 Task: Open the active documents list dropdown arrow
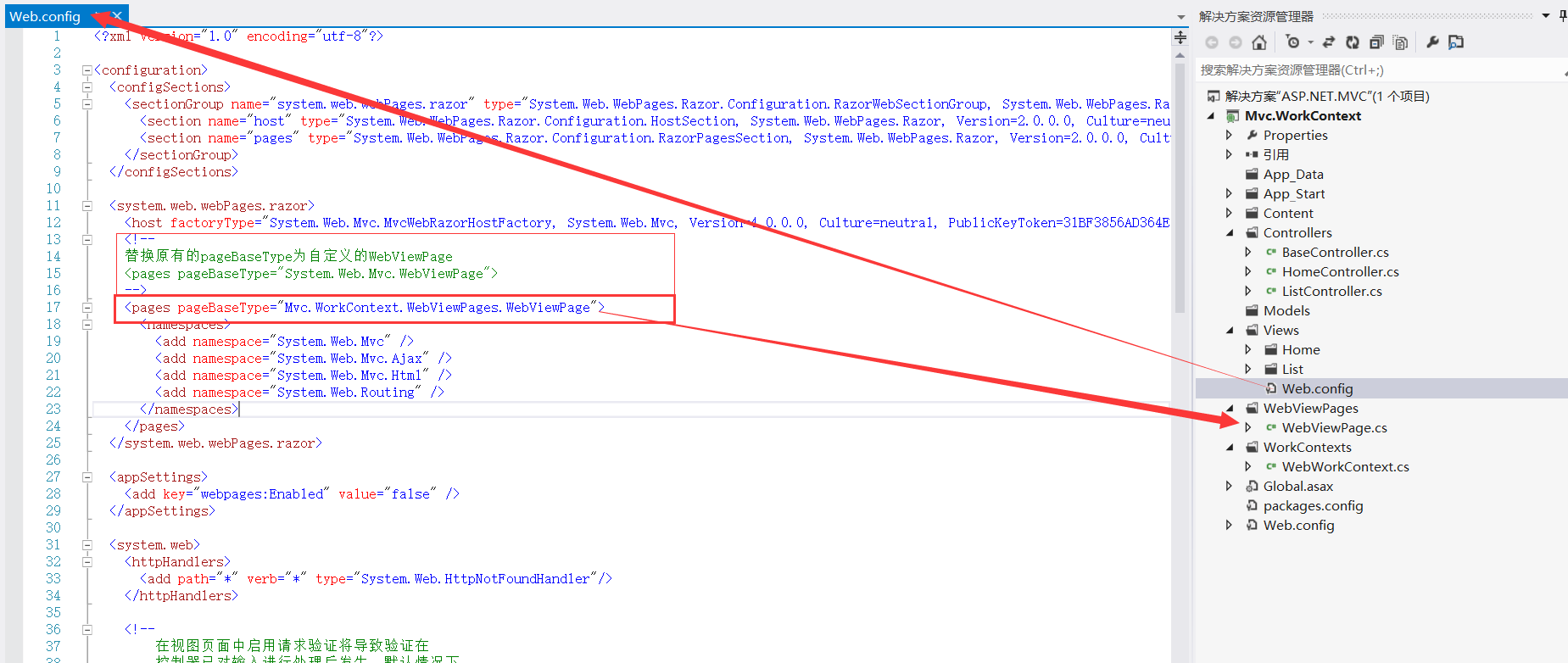[1181, 17]
